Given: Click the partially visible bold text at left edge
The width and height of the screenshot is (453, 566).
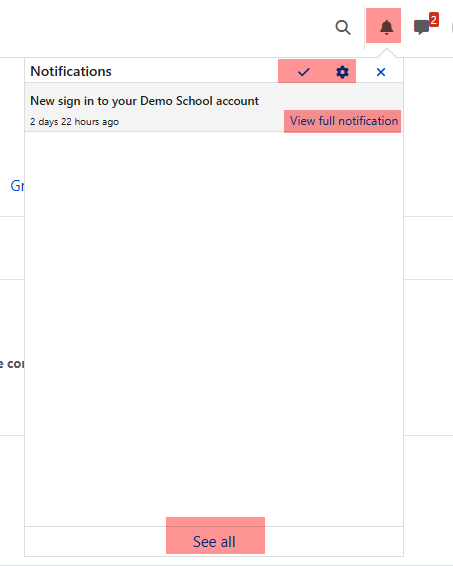Looking at the screenshot, I should 12,364.
